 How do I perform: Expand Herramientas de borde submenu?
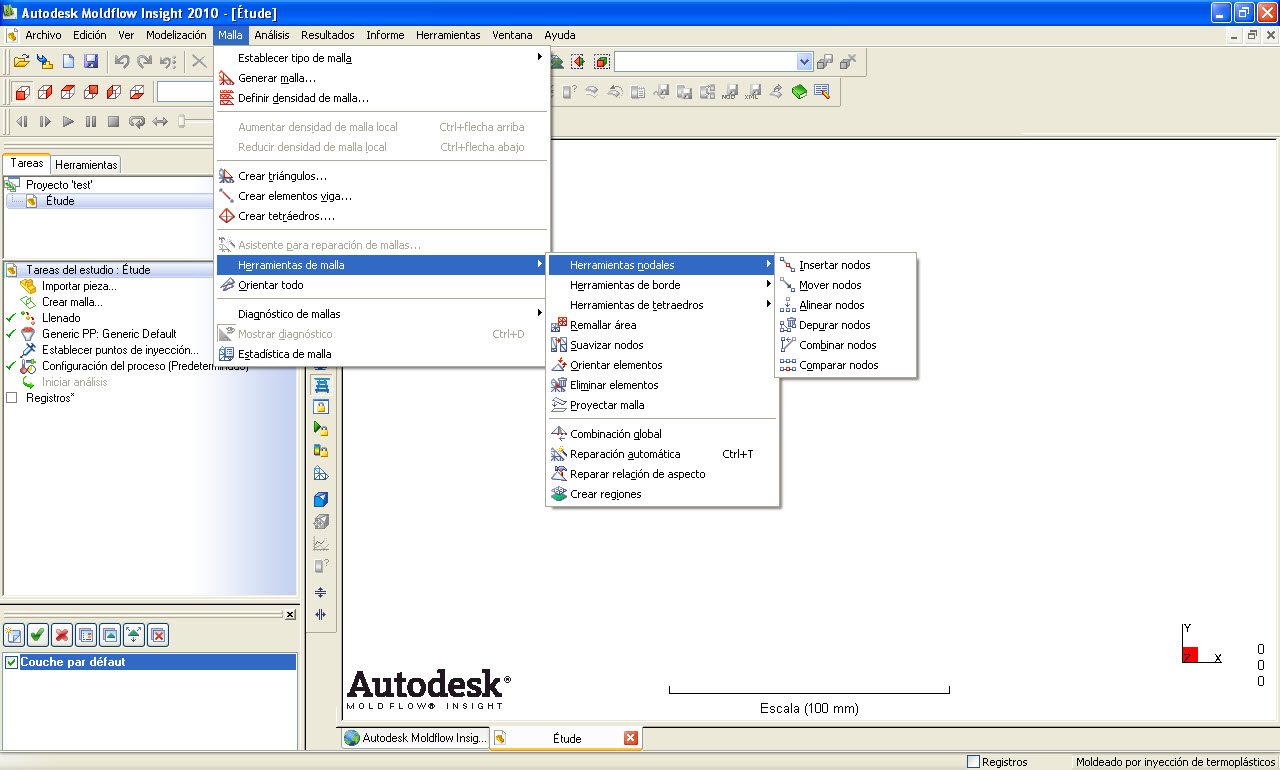point(662,285)
